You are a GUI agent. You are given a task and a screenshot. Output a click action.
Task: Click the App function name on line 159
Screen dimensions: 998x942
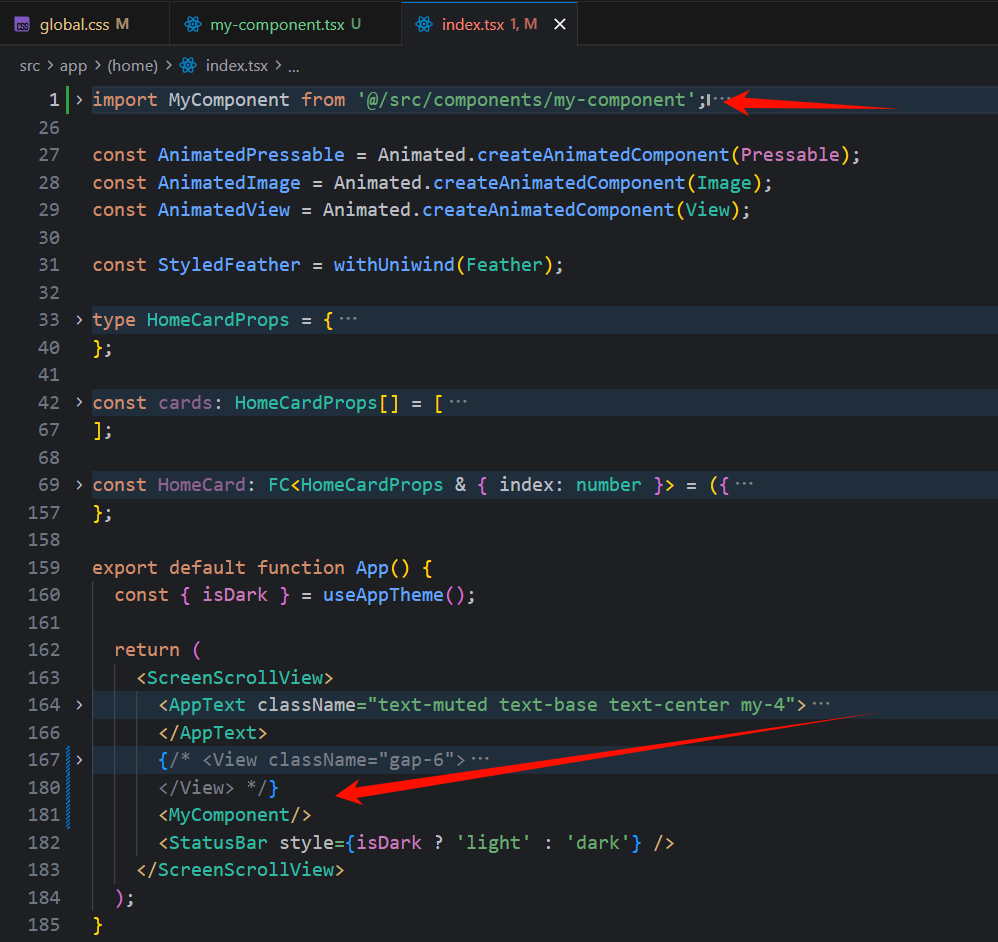point(372,568)
